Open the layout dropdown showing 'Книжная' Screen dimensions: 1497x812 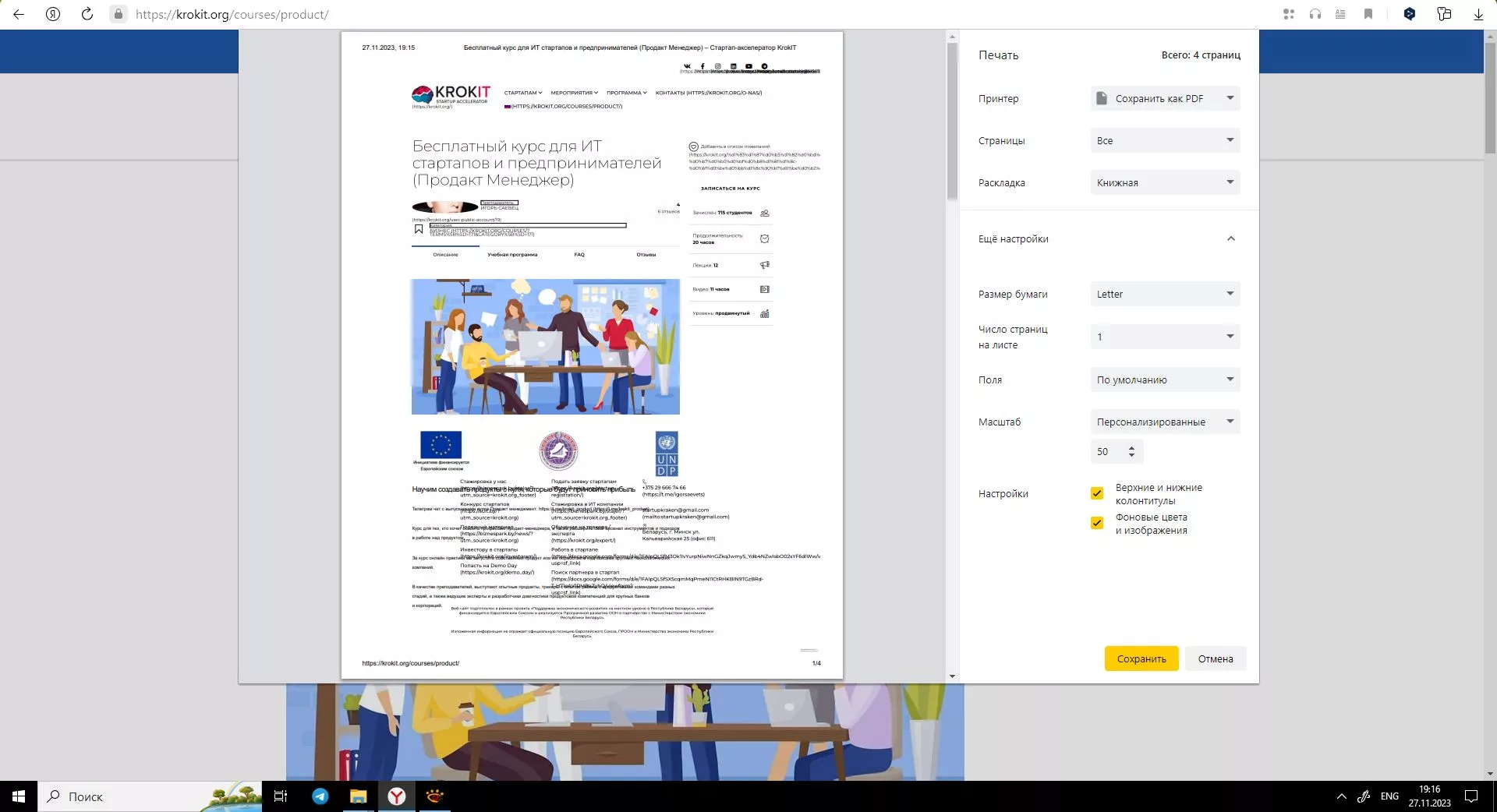point(1165,182)
